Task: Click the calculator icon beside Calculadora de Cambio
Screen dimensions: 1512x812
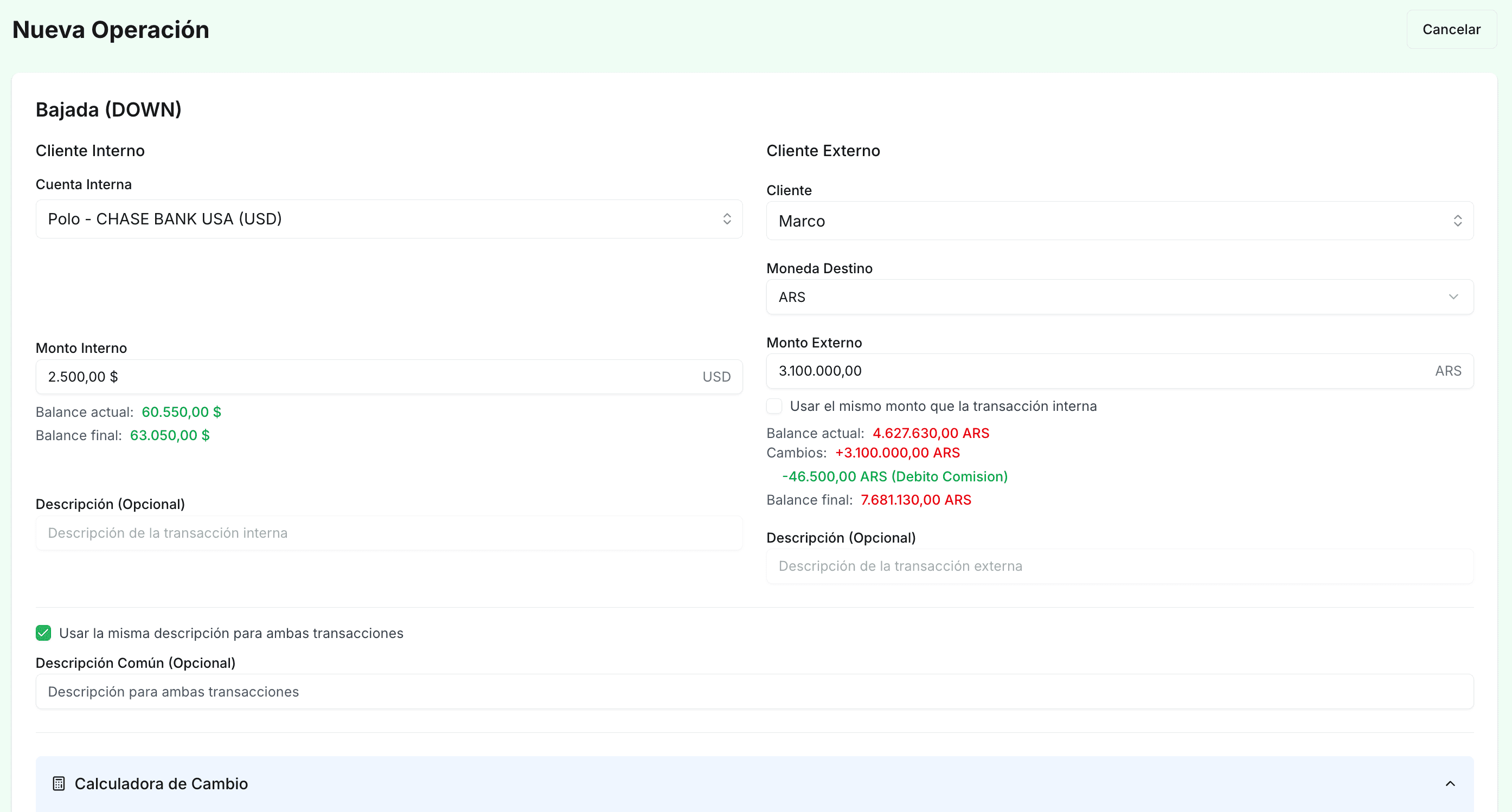Action: click(59, 783)
